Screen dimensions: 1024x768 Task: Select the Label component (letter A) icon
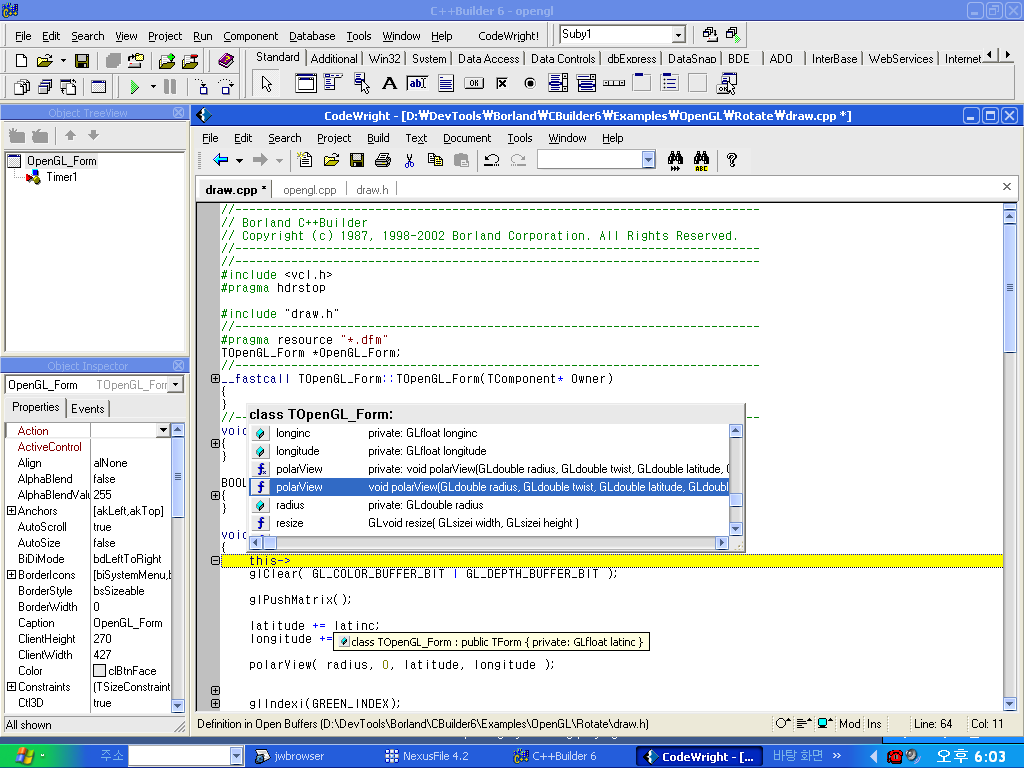pos(389,83)
